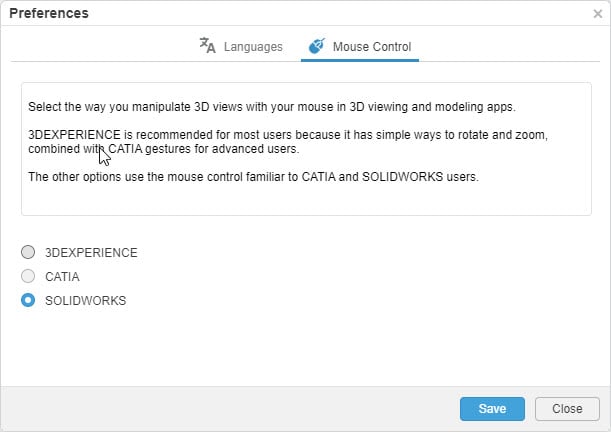This screenshot has width=611, height=432.
Task: Open the Languages tab
Action: pyautogui.click(x=241, y=47)
